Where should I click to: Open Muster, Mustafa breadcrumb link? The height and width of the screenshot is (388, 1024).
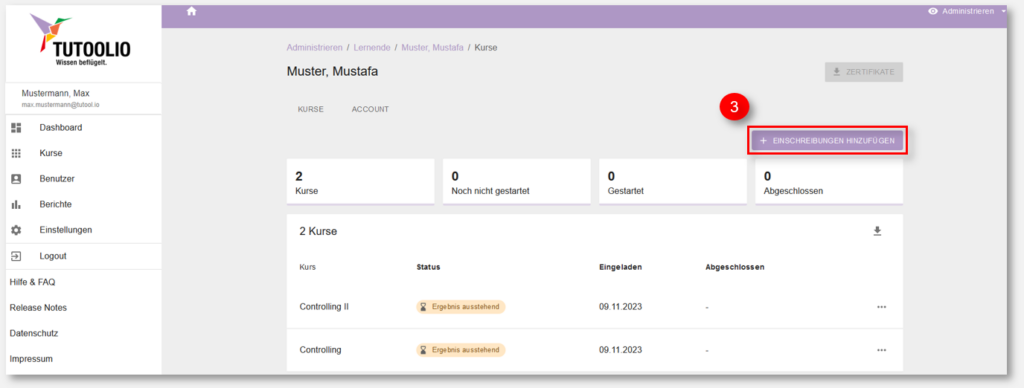point(432,48)
